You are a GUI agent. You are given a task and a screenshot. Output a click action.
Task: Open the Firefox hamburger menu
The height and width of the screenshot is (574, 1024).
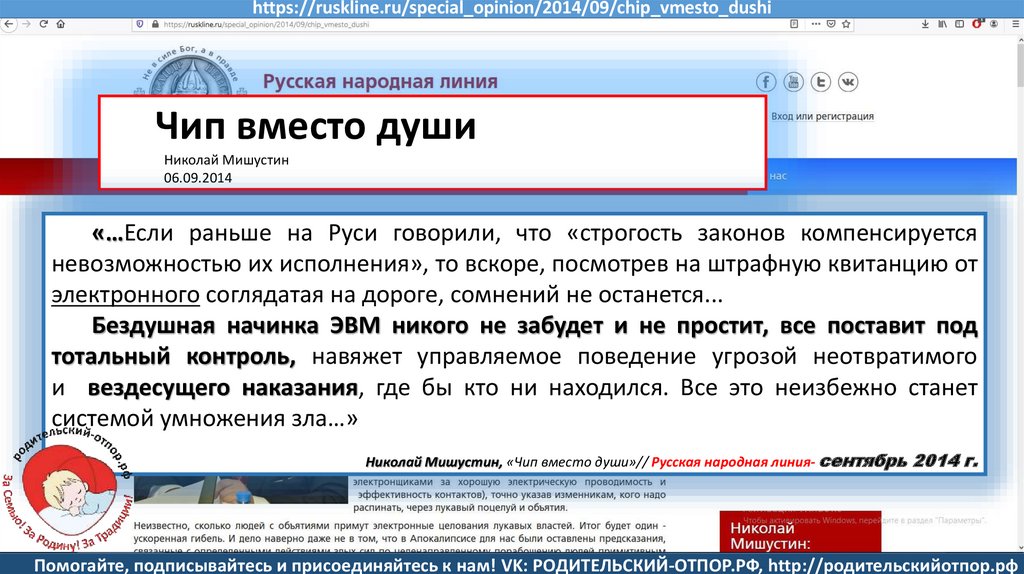[1015, 24]
